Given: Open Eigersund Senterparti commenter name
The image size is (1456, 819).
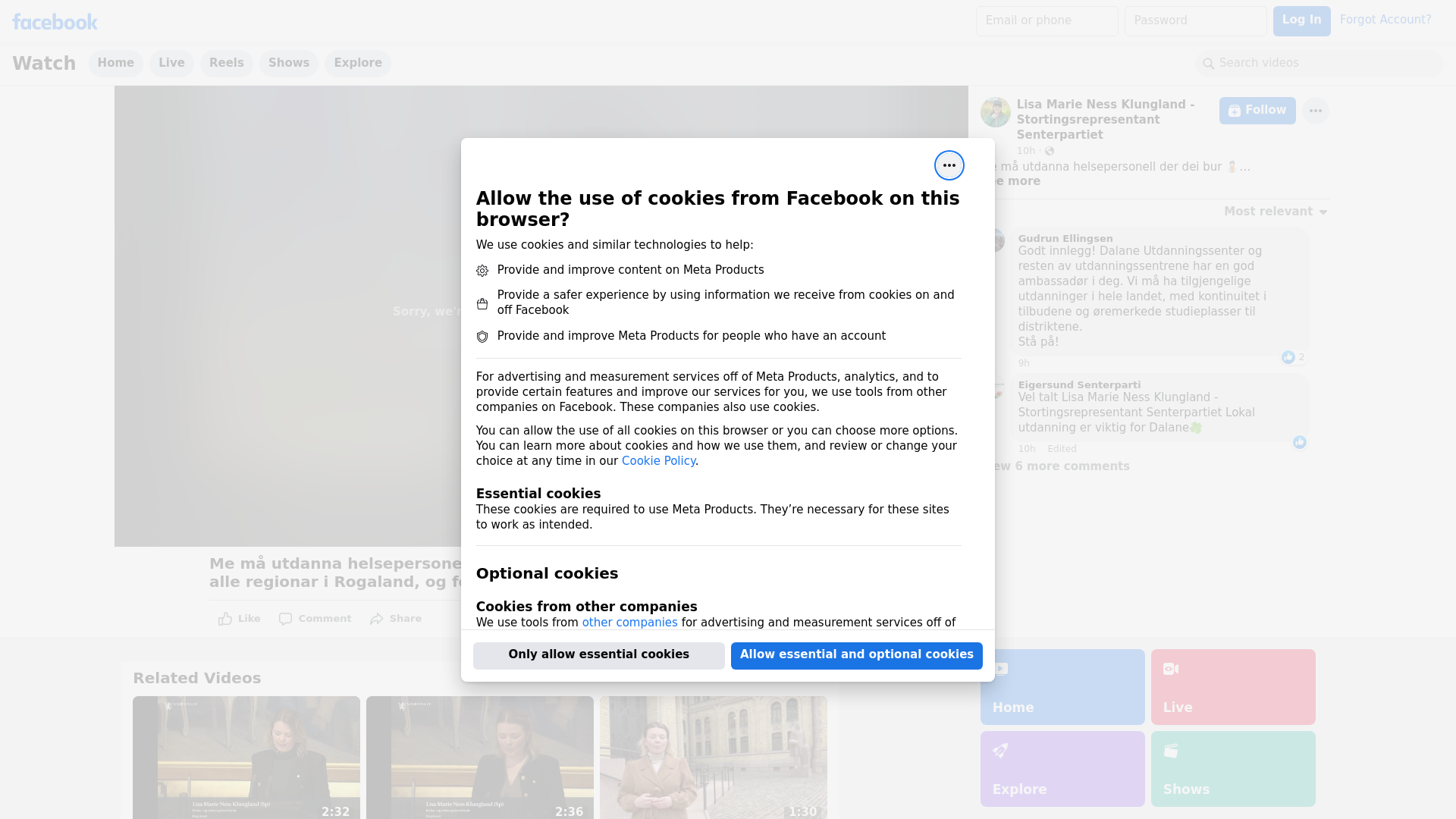Looking at the screenshot, I should tap(1078, 385).
